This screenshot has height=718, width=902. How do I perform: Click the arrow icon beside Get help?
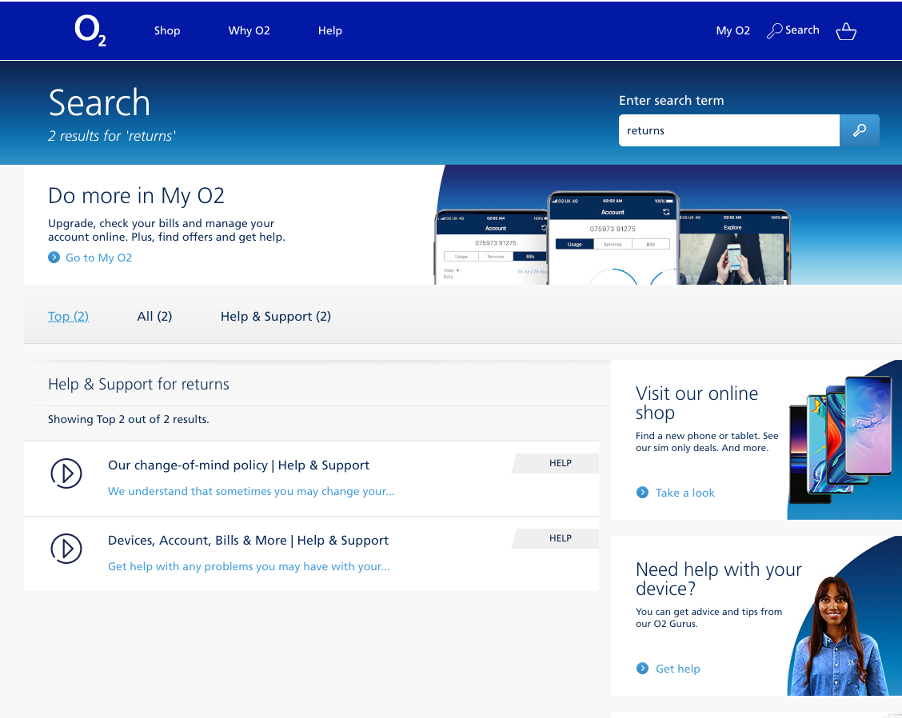click(642, 668)
